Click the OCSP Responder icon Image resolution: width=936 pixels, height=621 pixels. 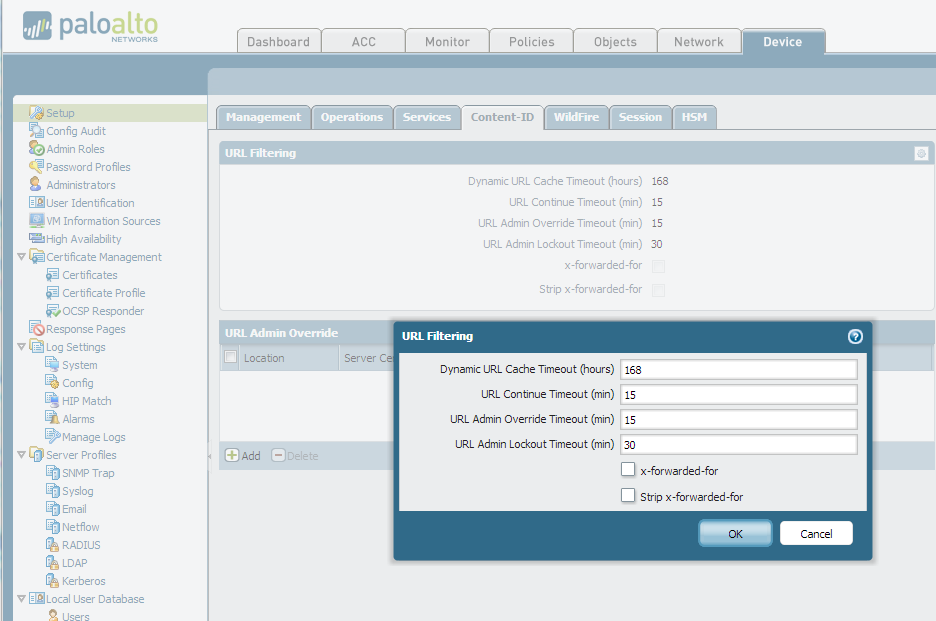coord(53,310)
